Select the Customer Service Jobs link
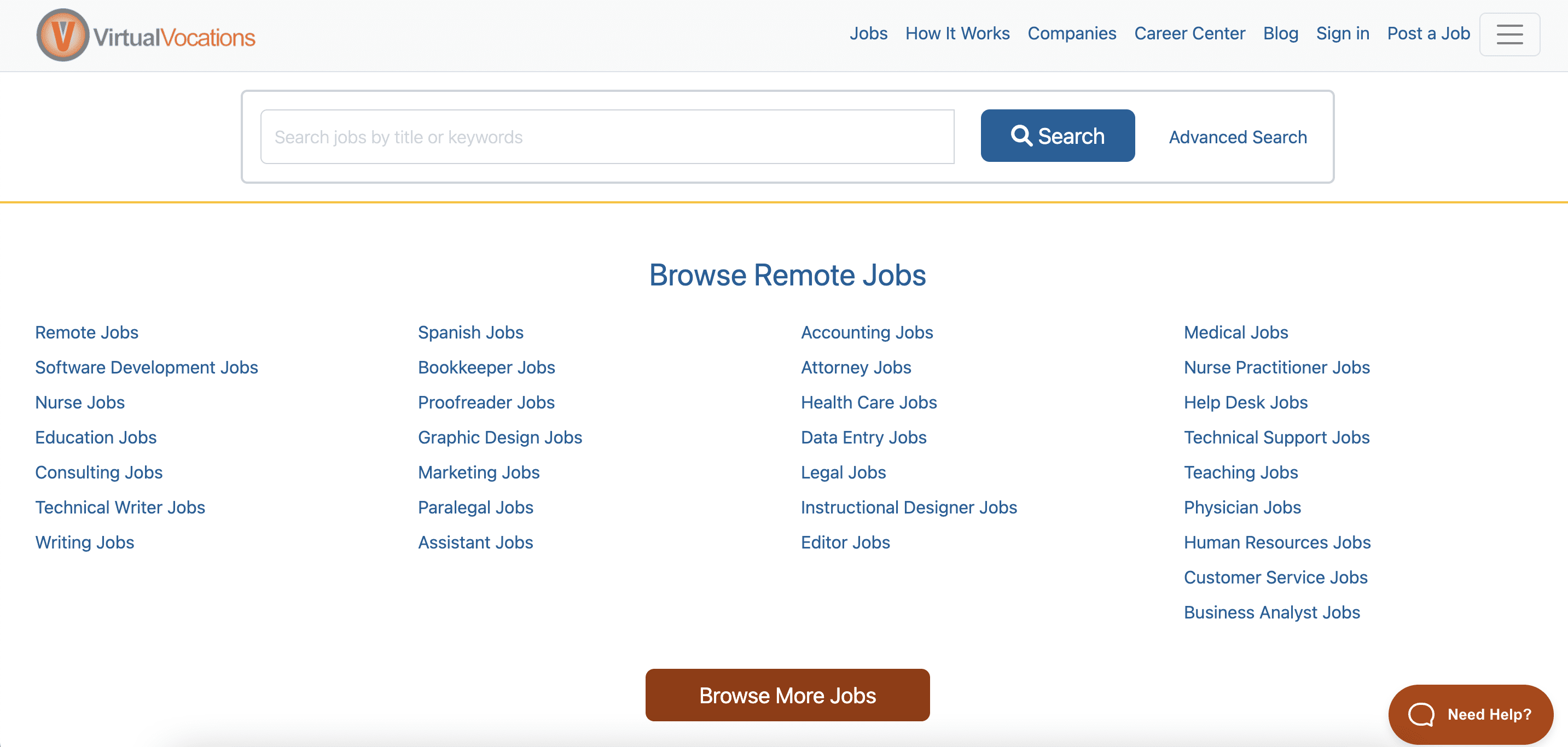This screenshot has width=1568, height=747. click(x=1275, y=576)
